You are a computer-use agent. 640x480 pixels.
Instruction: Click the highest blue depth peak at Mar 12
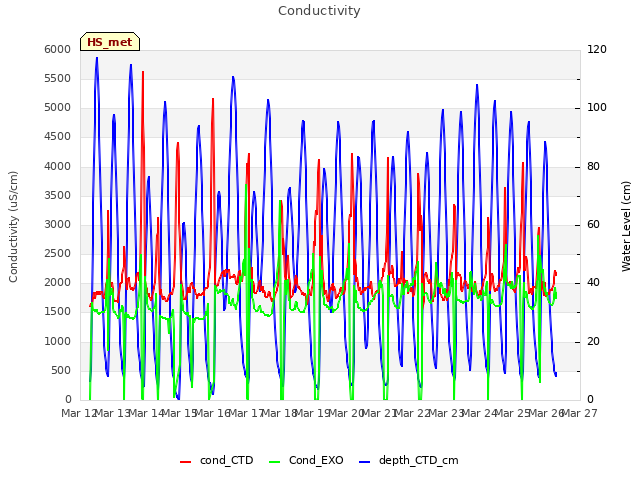[97, 58]
